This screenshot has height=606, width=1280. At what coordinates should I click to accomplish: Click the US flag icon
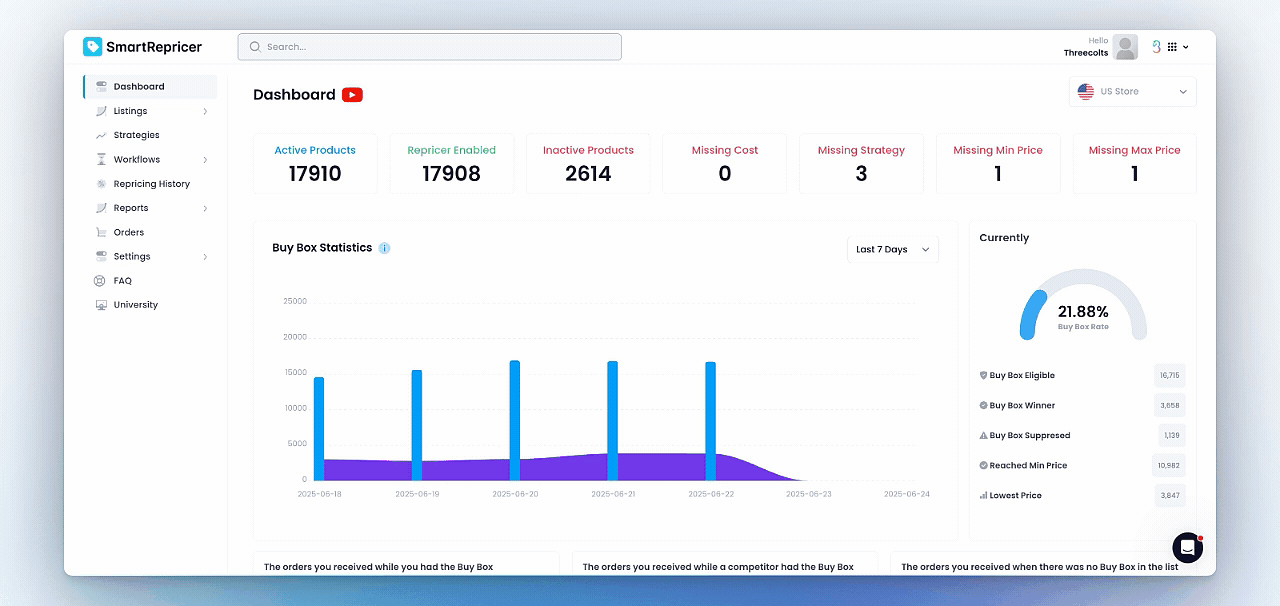1086,91
